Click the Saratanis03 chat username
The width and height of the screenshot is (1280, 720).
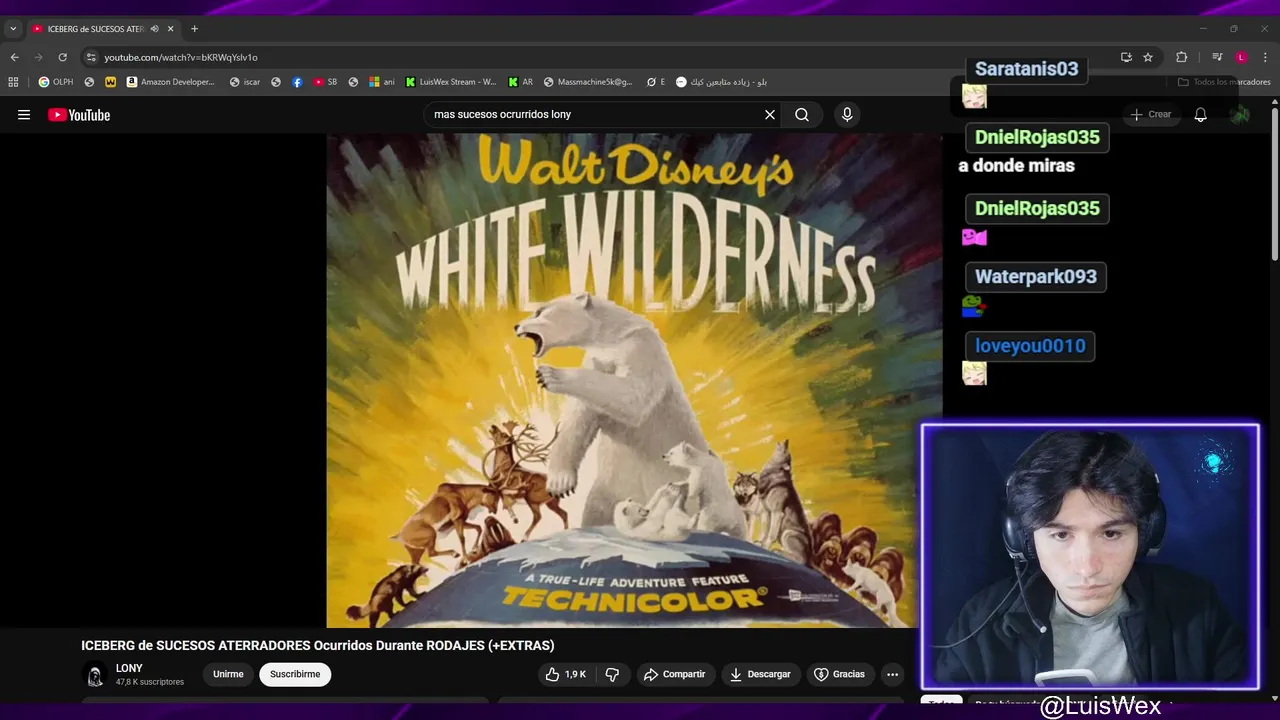(x=1027, y=69)
